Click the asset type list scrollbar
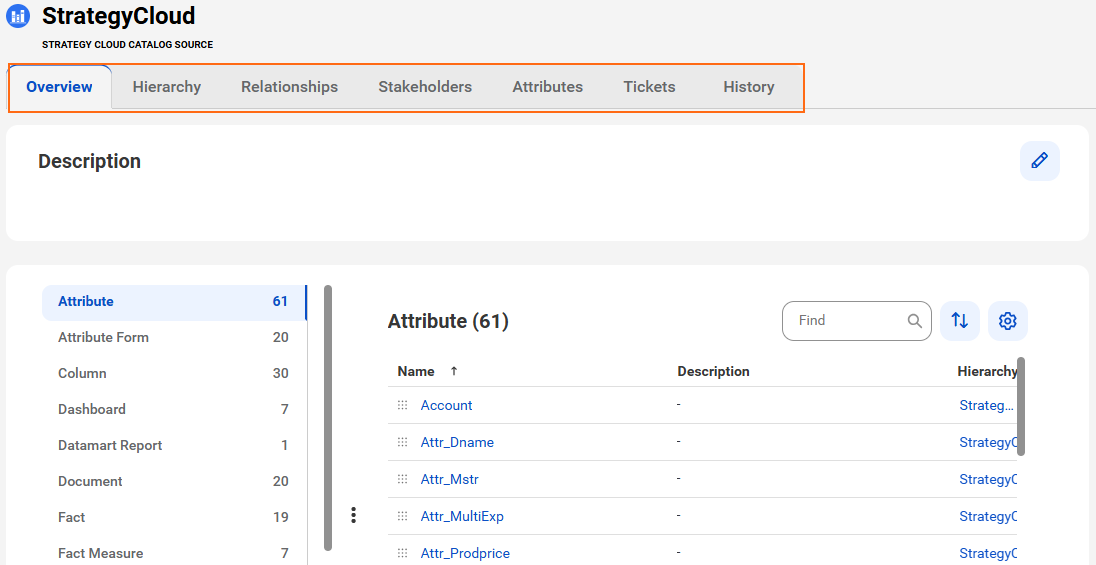The height and width of the screenshot is (565, 1096). [x=328, y=417]
